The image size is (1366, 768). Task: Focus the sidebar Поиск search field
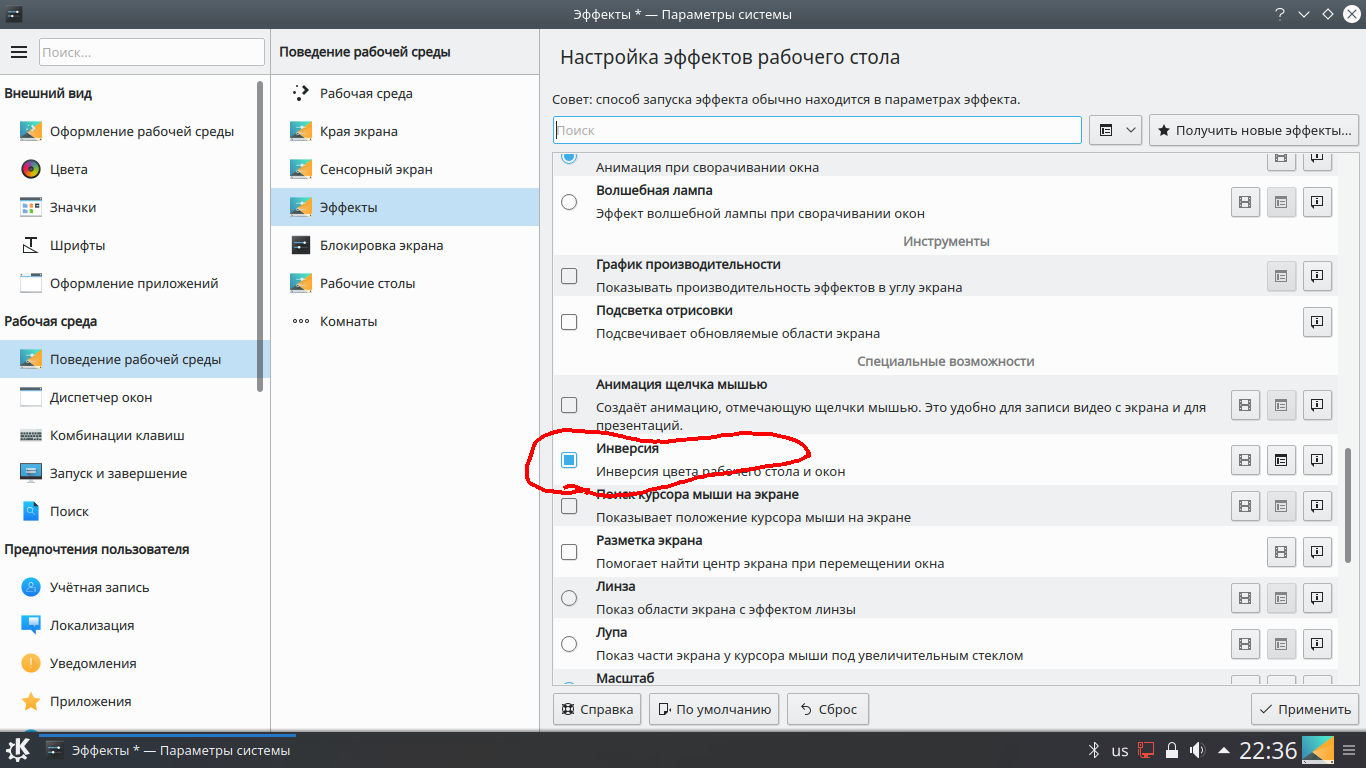(x=152, y=52)
